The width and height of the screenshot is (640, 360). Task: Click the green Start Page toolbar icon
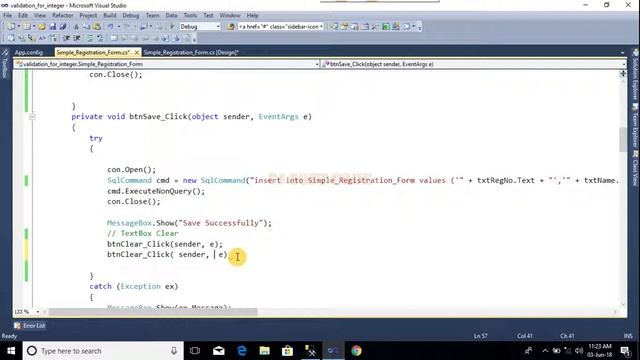pyautogui.click(x=386, y=27)
